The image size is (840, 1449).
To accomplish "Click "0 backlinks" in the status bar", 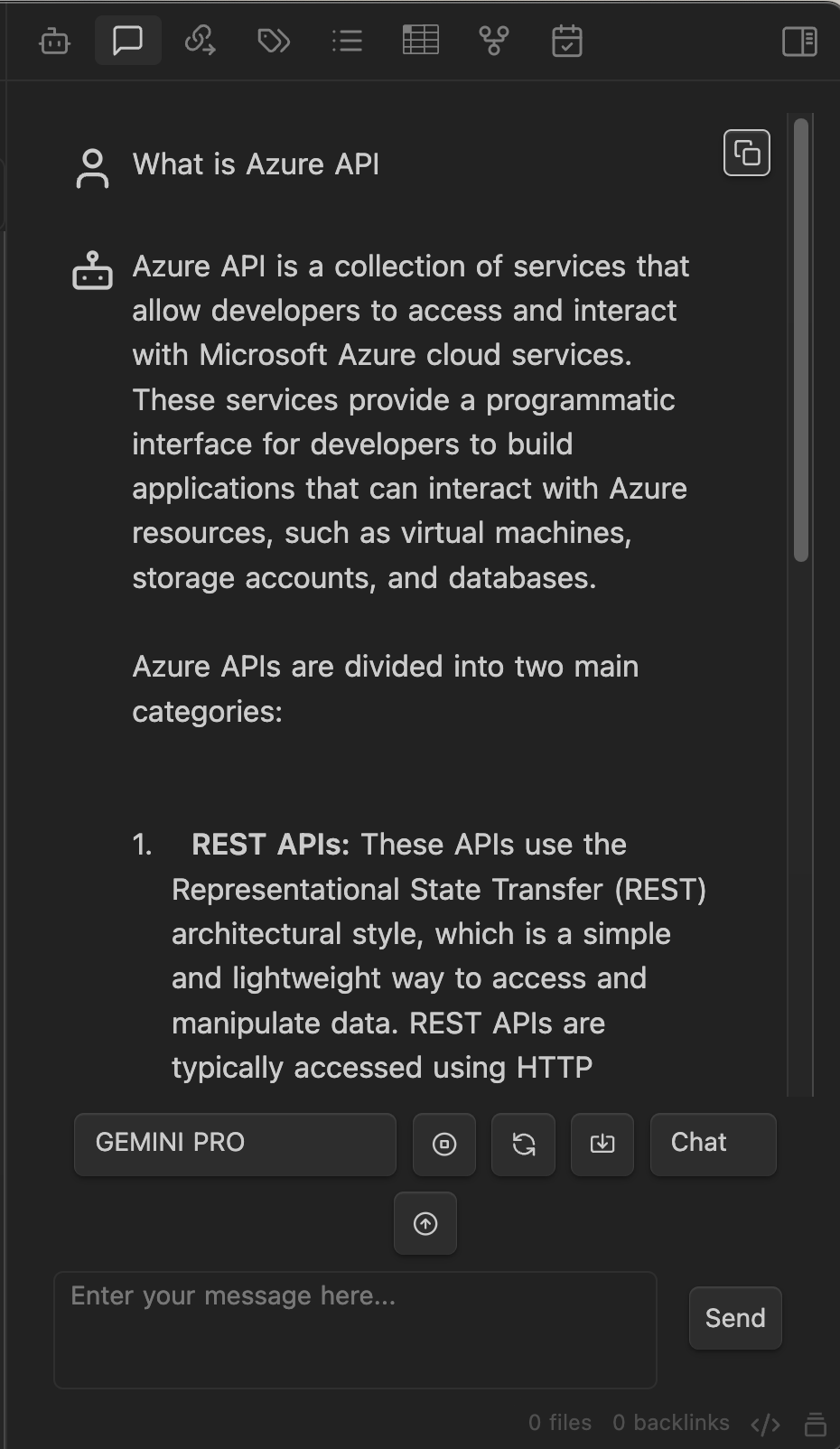I will pyautogui.click(x=670, y=1423).
